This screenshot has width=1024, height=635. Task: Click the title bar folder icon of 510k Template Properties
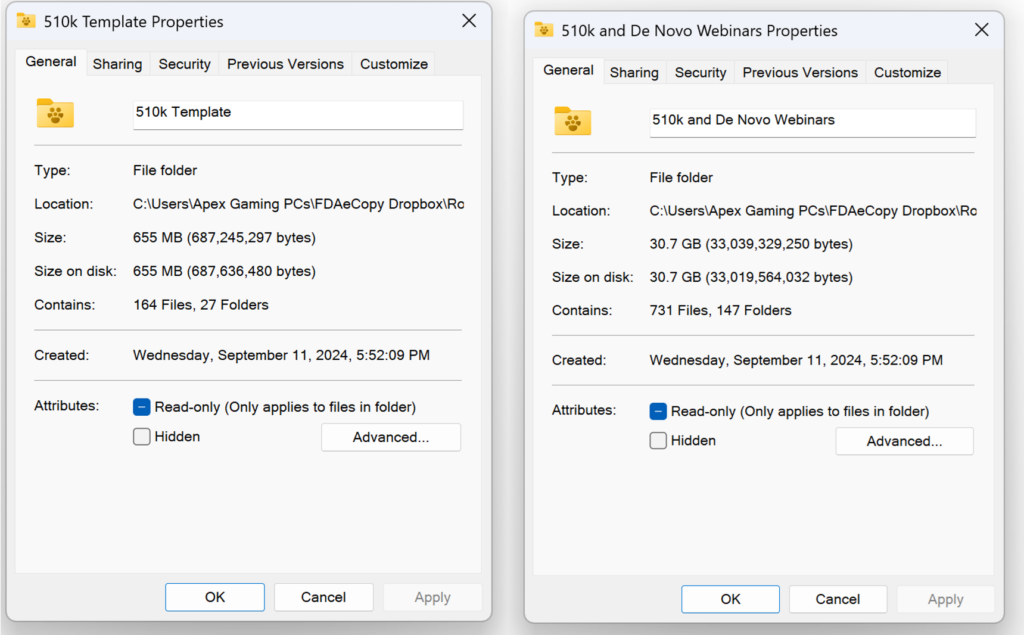pyautogui.click(x=27, y=21)
